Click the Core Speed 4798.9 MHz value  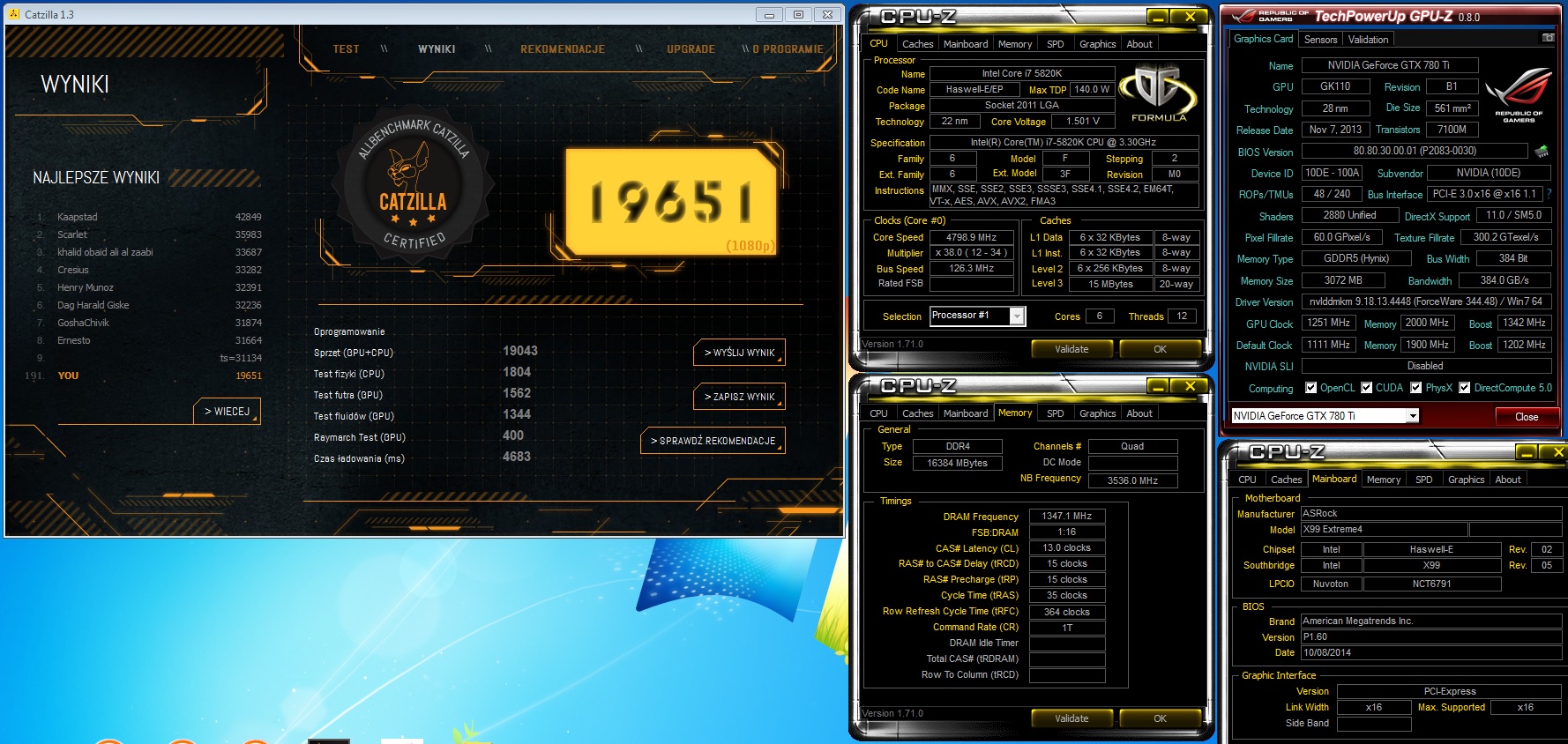pyautogui.click(x=972, y=237)
